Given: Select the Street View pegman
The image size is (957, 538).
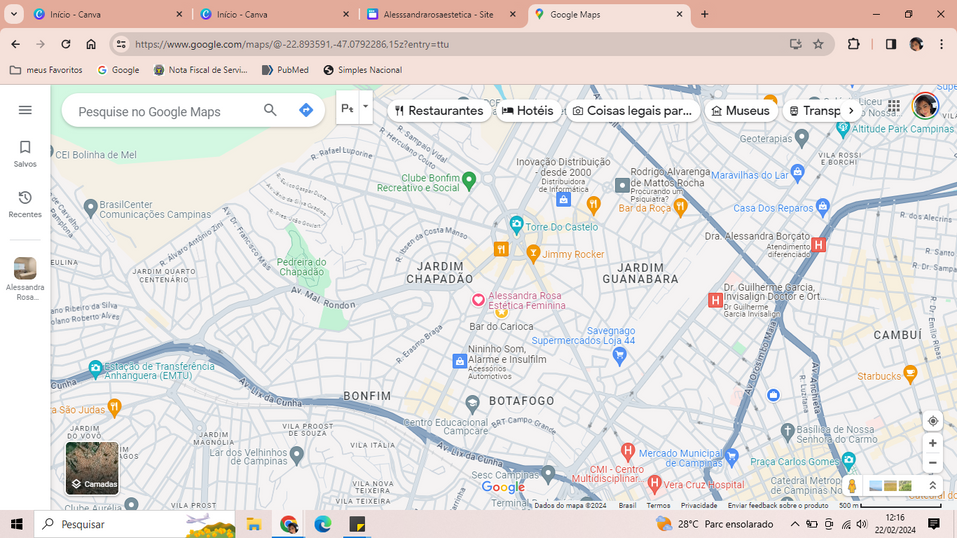Looking at the screenshot, I should click(852, 485).
